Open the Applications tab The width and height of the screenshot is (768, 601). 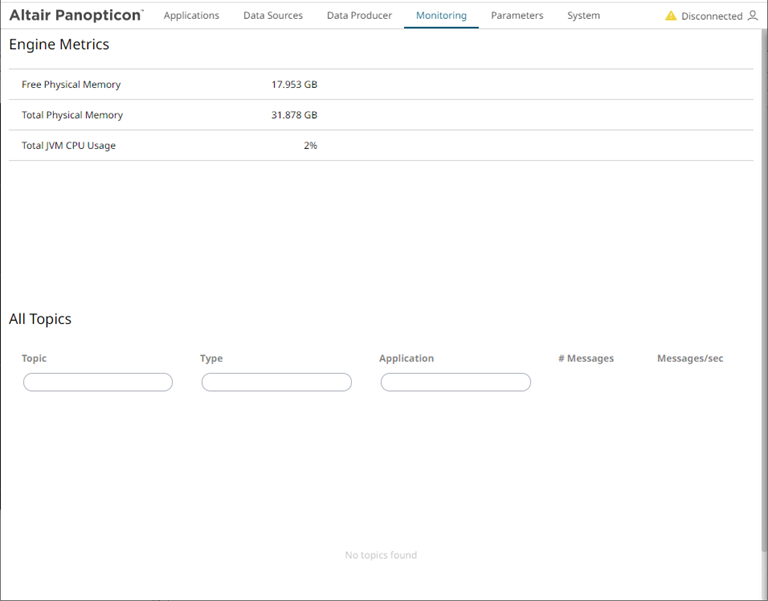coord(191,16)
